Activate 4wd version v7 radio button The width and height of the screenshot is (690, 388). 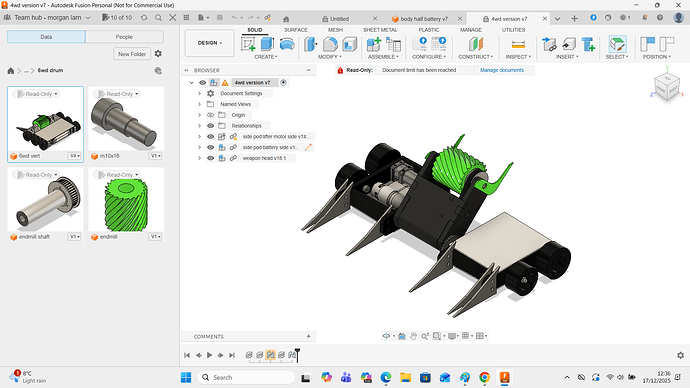[283, 82]
